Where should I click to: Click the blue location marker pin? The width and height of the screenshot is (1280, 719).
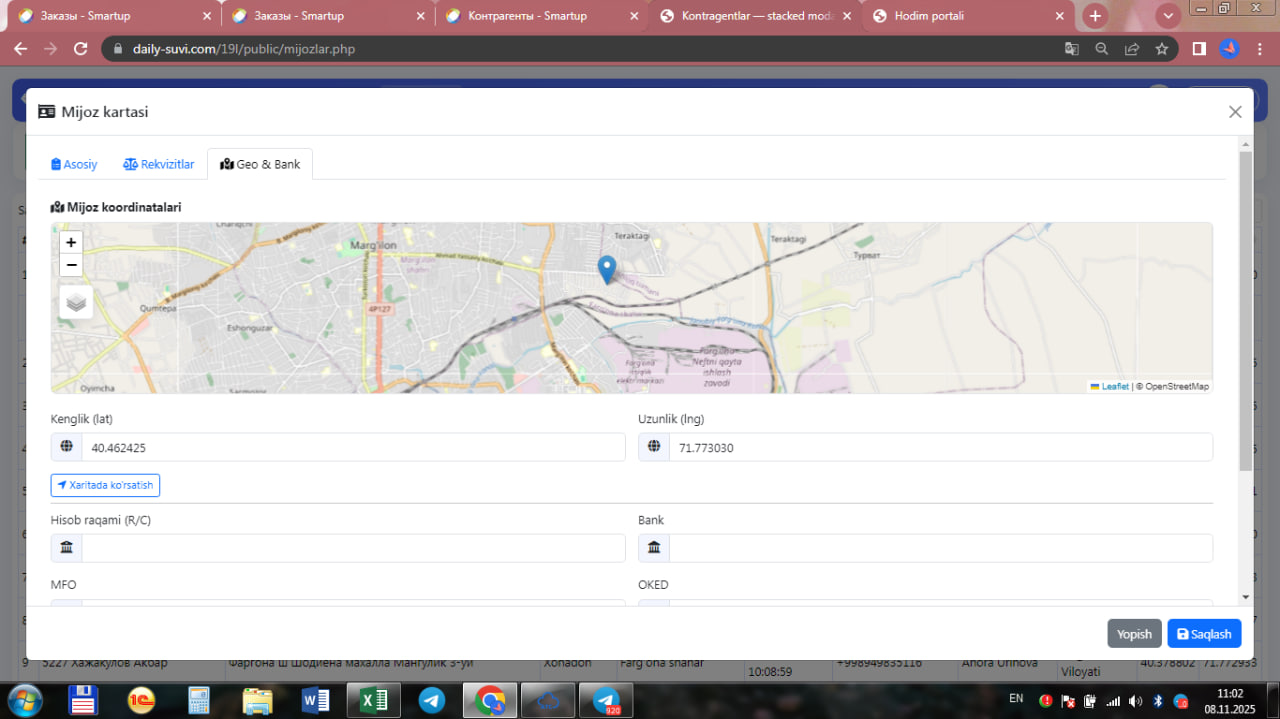tap(606, 269)
